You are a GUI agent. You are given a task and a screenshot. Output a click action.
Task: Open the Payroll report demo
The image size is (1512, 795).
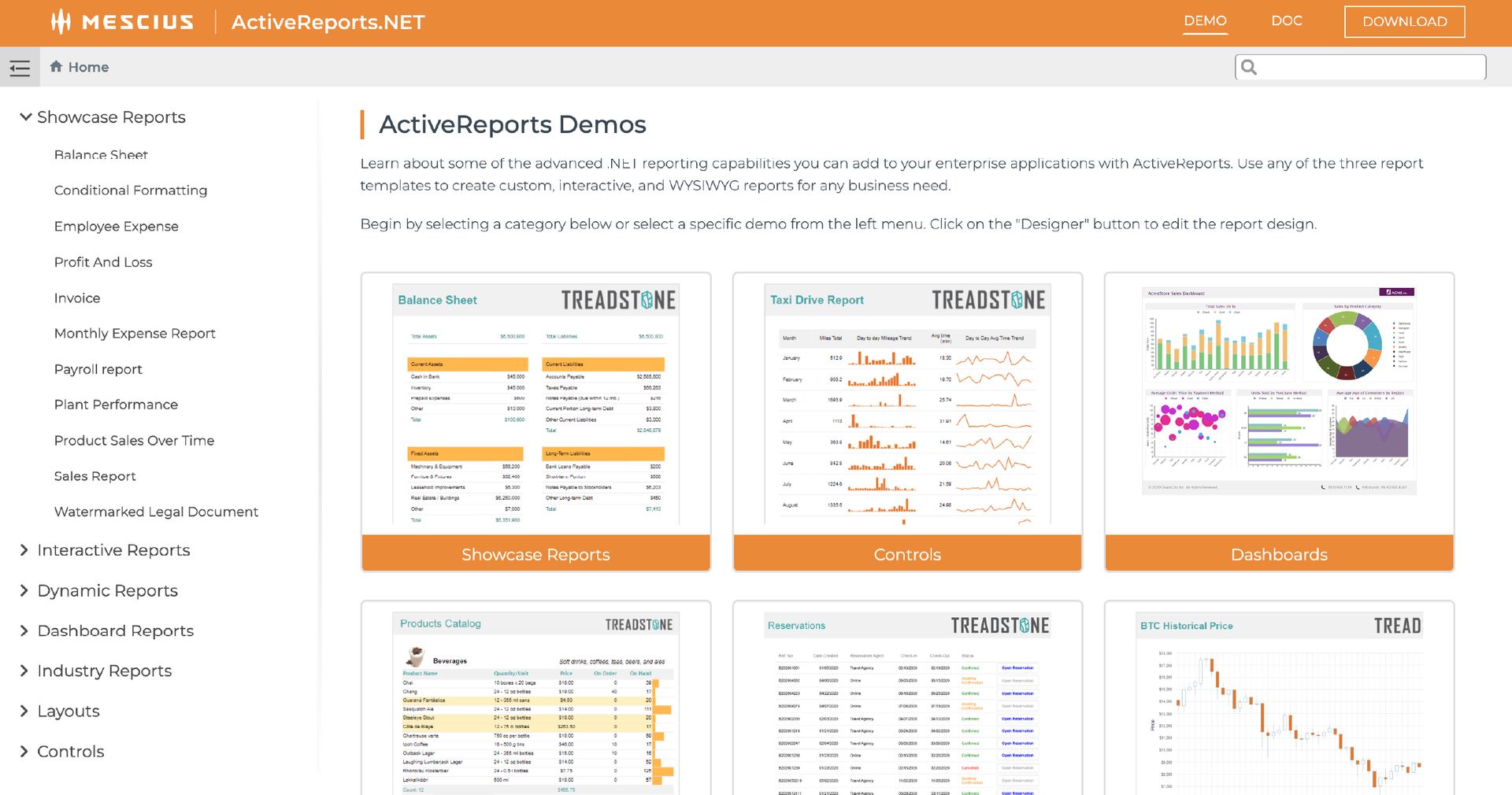tap(98, 369)
